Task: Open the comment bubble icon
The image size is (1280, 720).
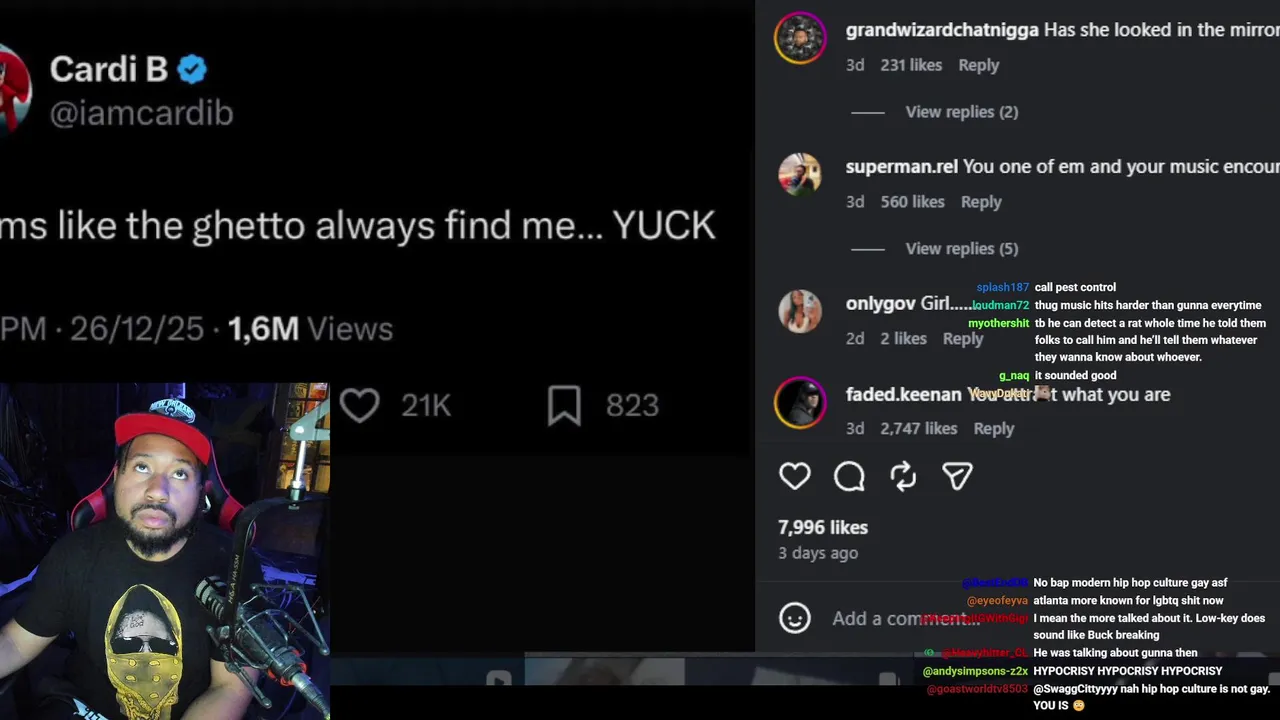Action: tap(849, 476)
